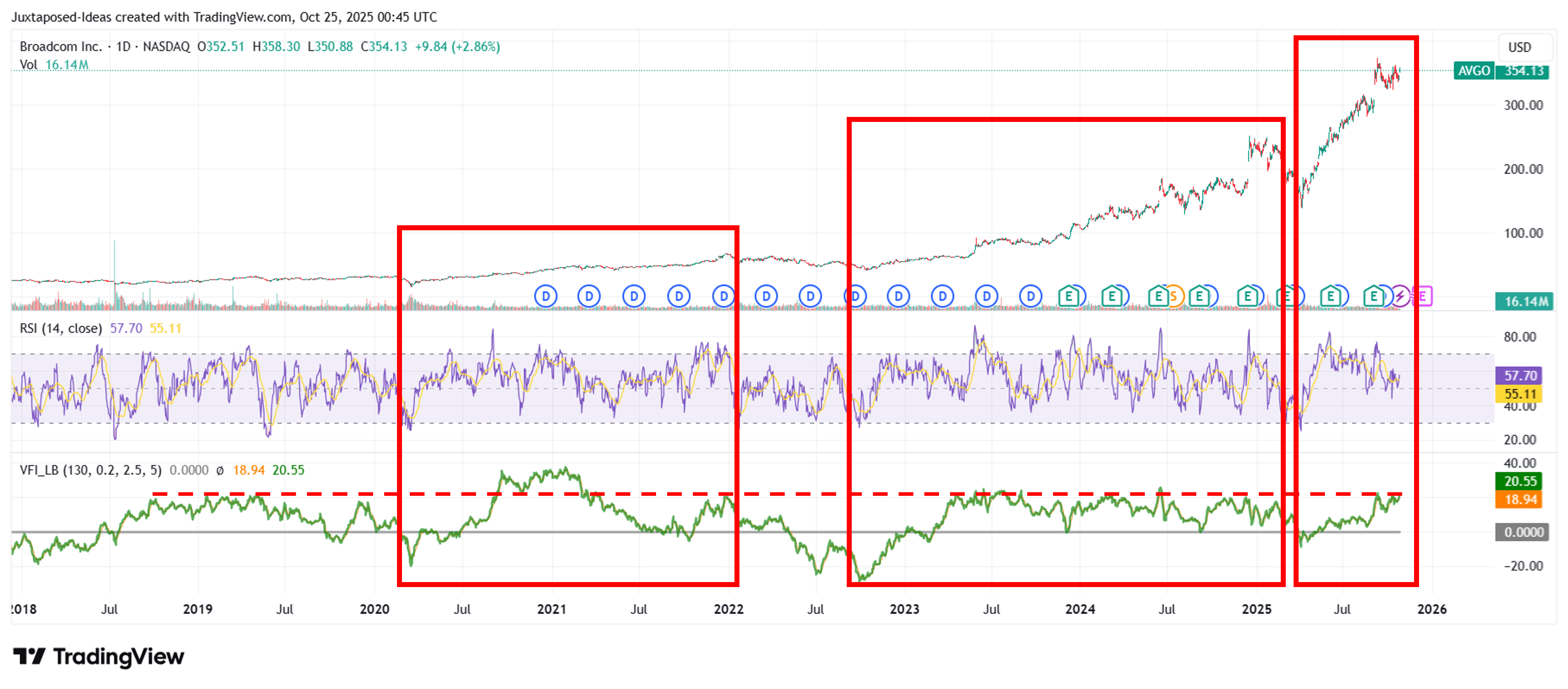Click the first dividend D marker
1568x689 pixels.
pos(546,297)
